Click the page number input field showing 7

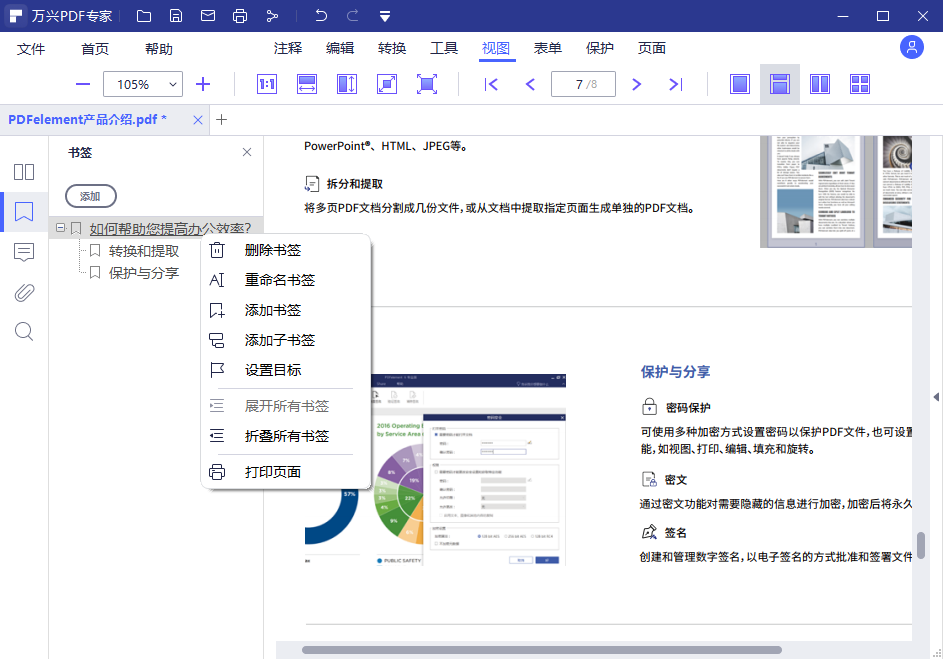[583, 84]
